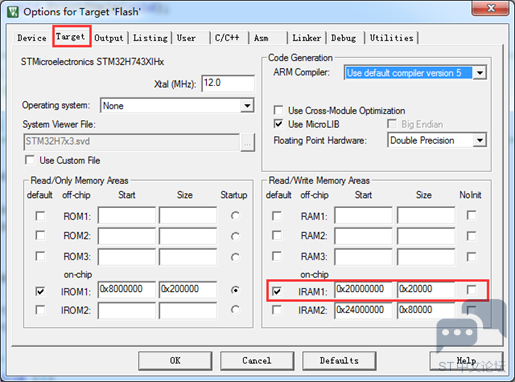Image resolution: width=515 pixels, height=382 pixels.
Task: Click the IRAM2 Size field
Action: [426, 311]
